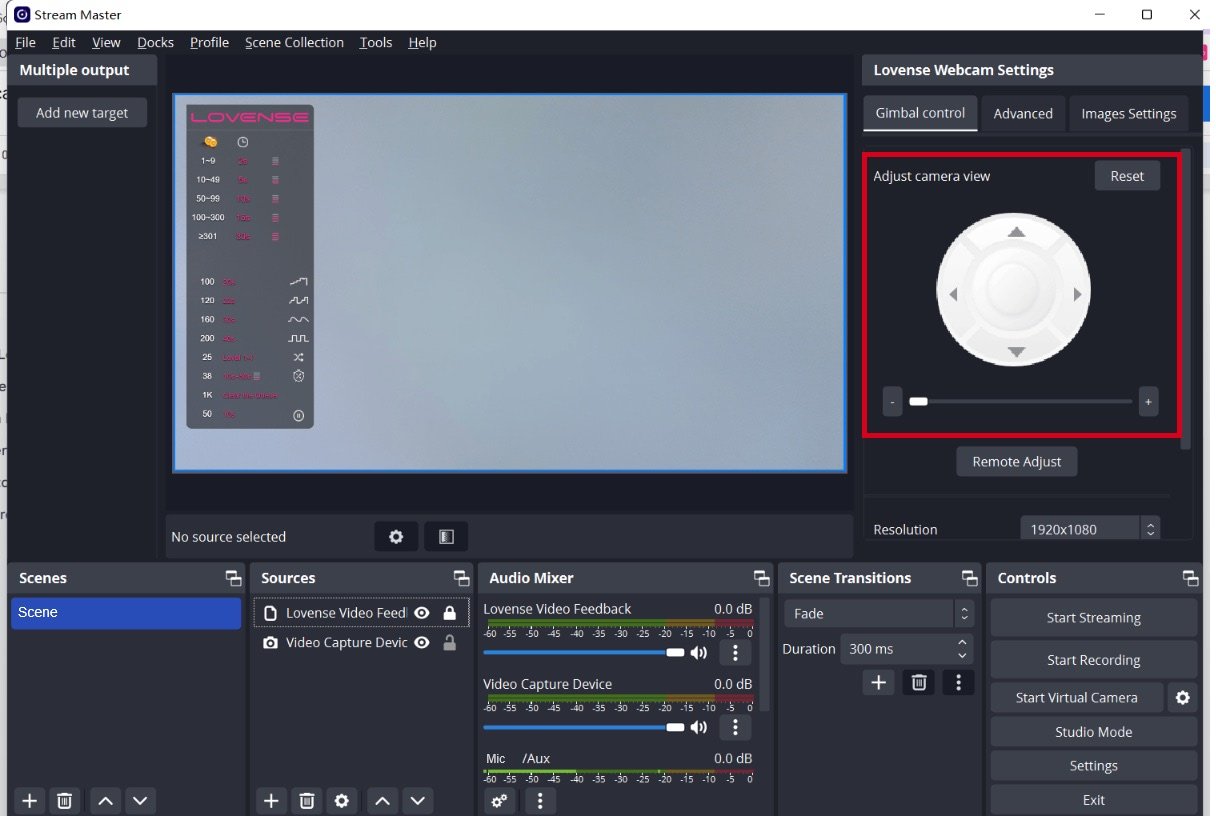
Task: Mute Video Capture Device speaker icon
Action: click(698, 727)
